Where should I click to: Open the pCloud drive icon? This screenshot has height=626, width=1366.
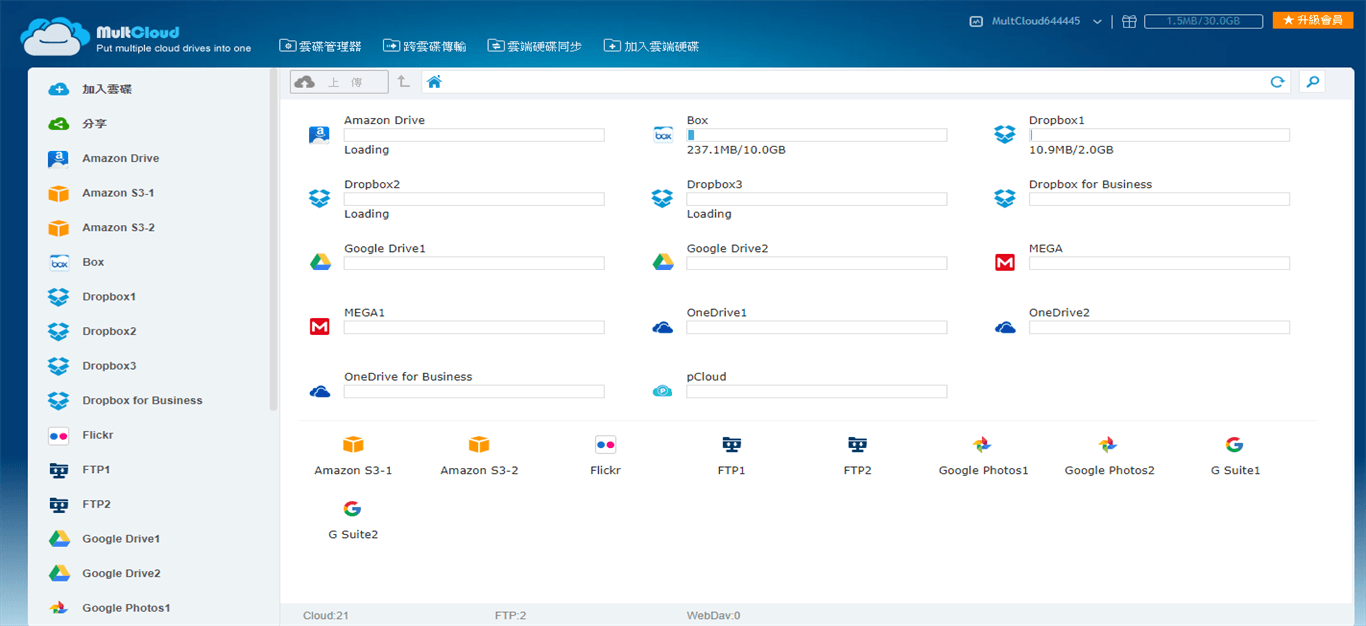point(662,391)
